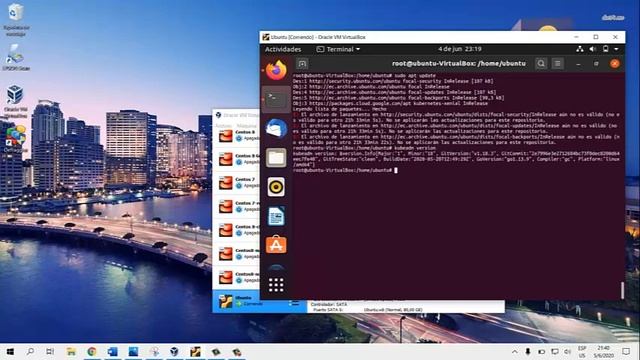Click the terminal scrollbar
Image resolution: width=640 pixels, height=360 pixels.
tap(622, 290)
